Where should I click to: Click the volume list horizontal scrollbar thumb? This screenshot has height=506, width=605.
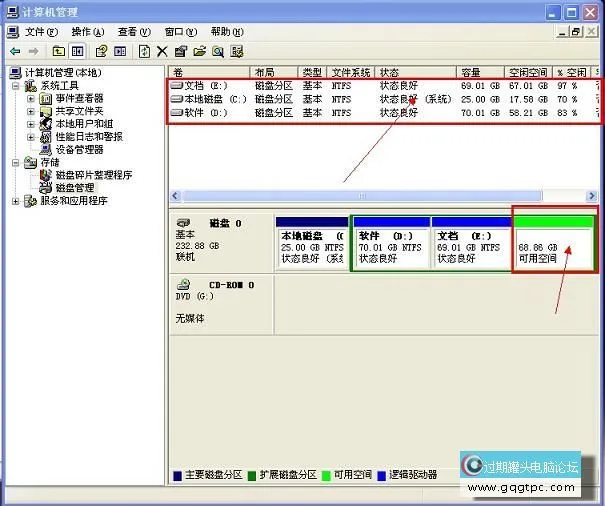point(362,196)
